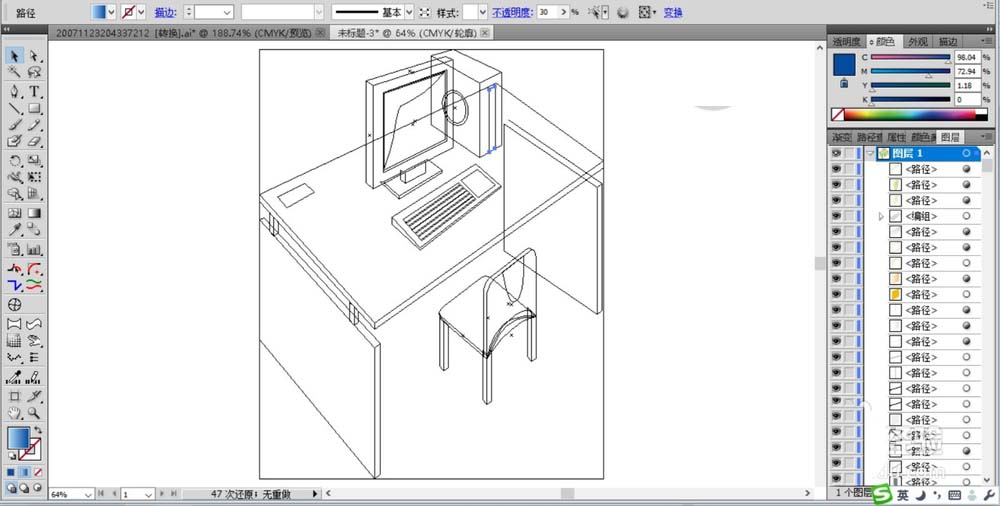Select the Line Segment tool
Viewport: 1000px width, 506px height.
pyautogui.click(x=14, y=108)
